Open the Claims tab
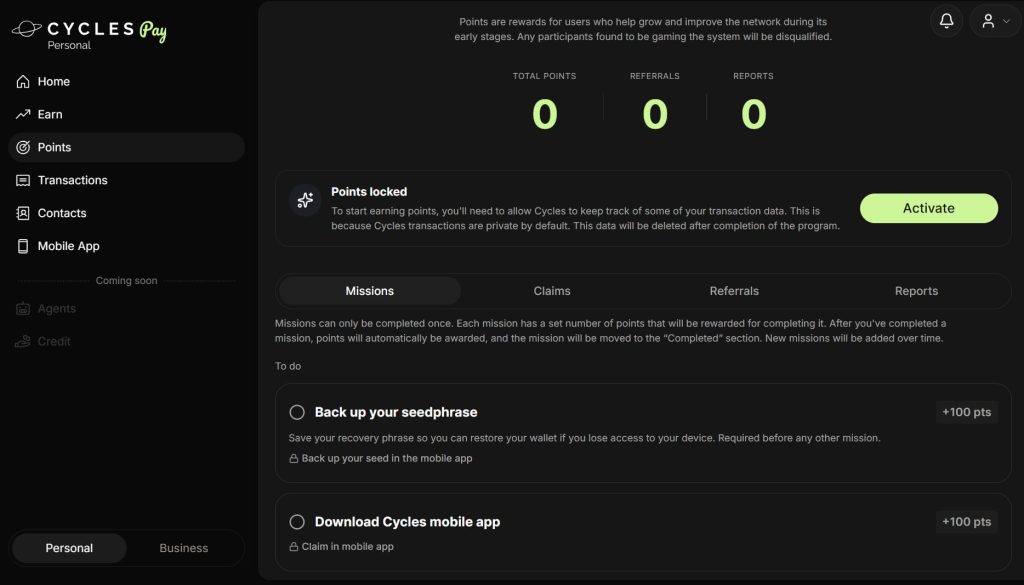This screenshot has height=585, width=1024. tap(552, 291)
